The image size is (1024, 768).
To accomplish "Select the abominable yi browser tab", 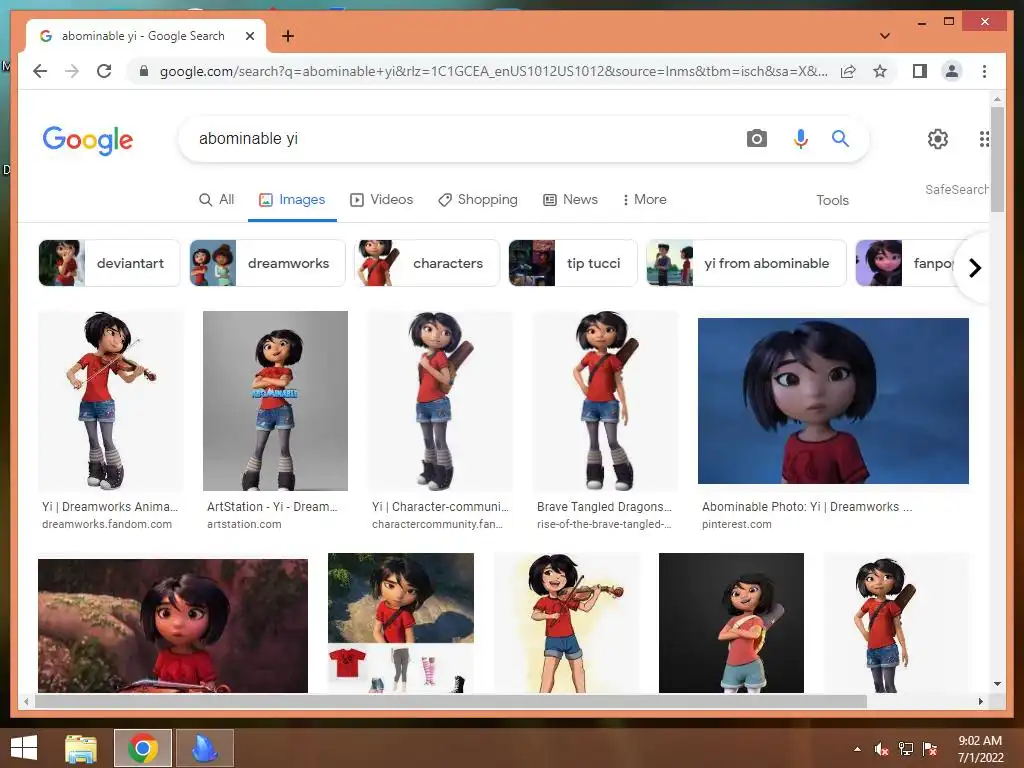I will [x=144, y=36].
